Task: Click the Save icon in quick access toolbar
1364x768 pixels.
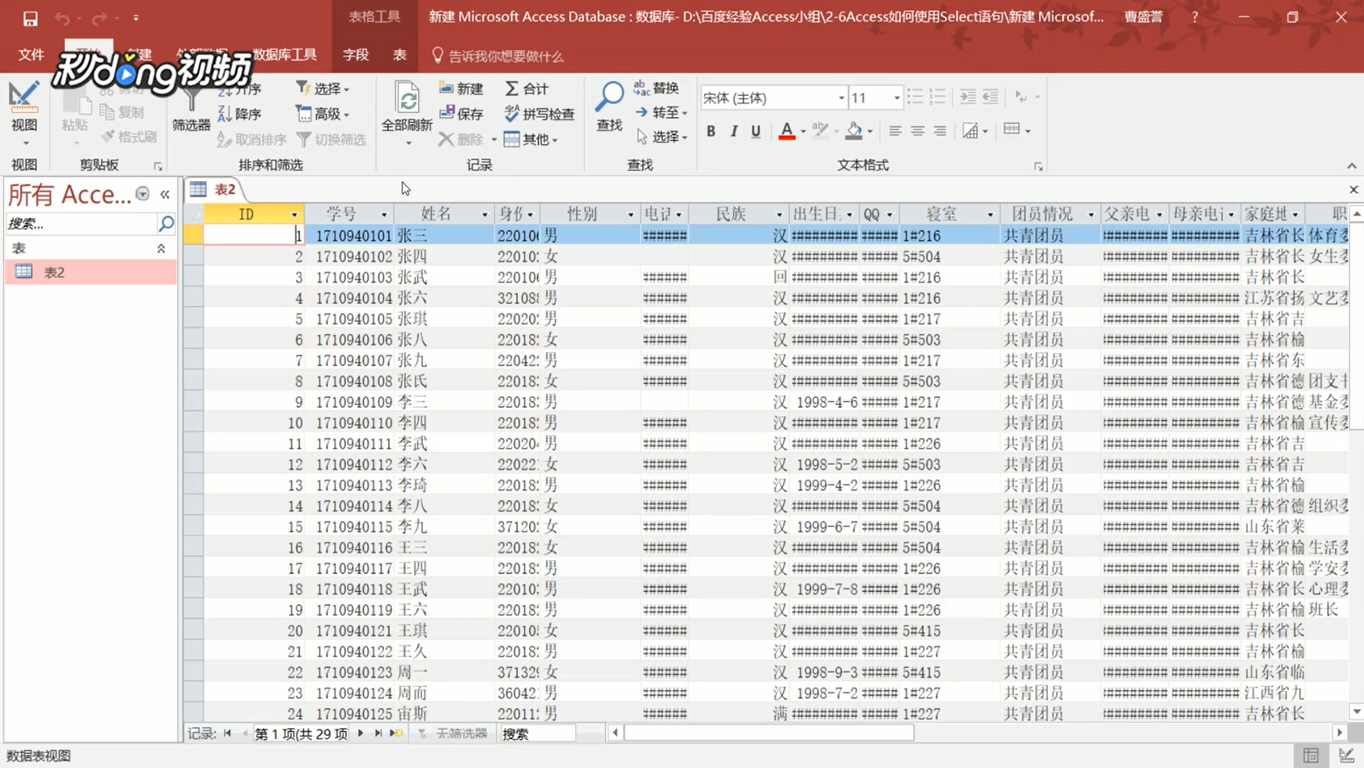Action: (x=30, y=18)
